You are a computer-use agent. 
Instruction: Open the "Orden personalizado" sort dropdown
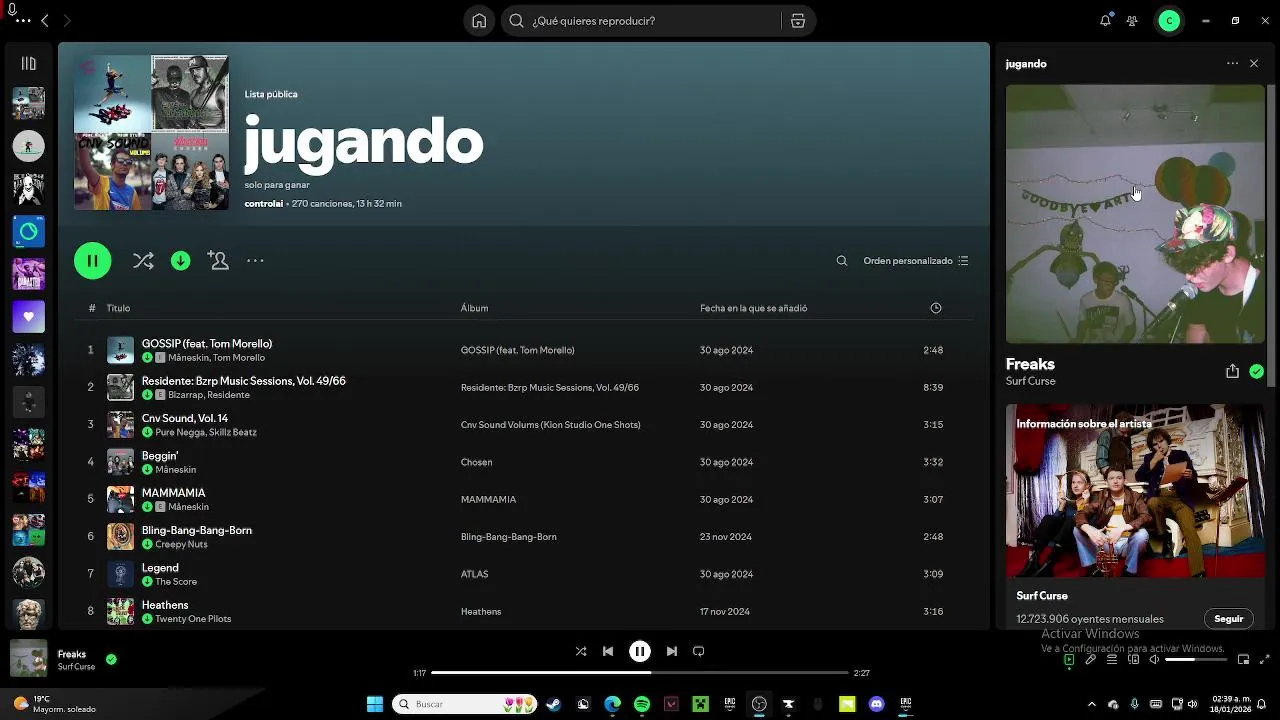click(915, 261)
